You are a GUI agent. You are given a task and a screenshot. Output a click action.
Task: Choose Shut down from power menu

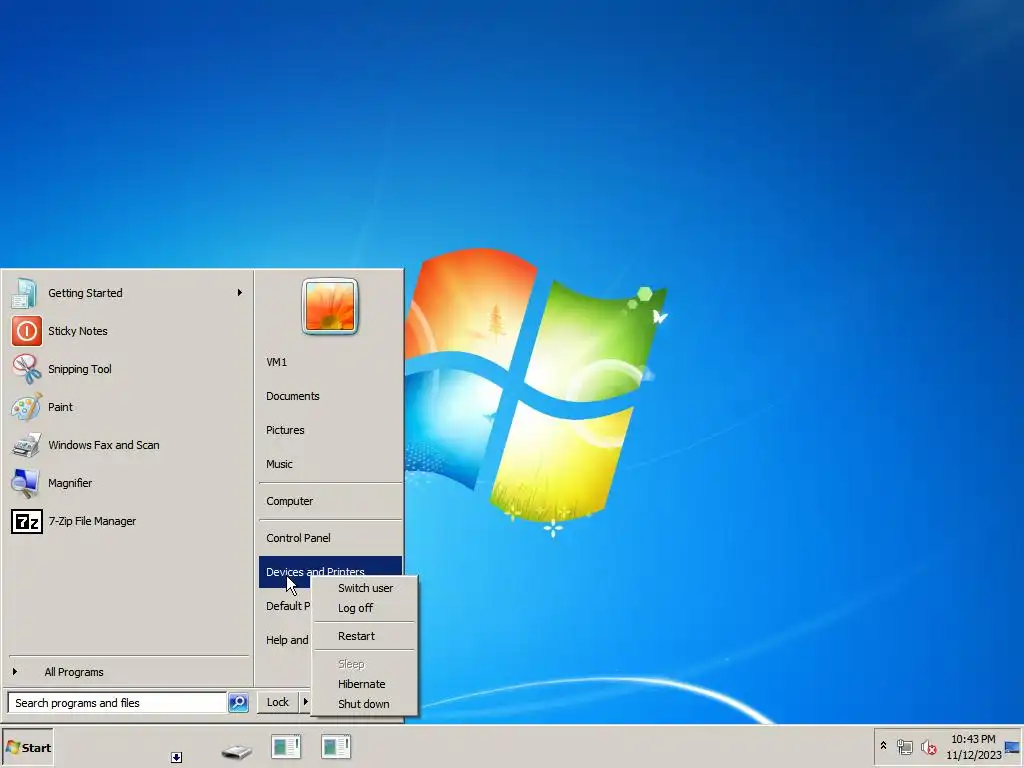tap(364, 704)
